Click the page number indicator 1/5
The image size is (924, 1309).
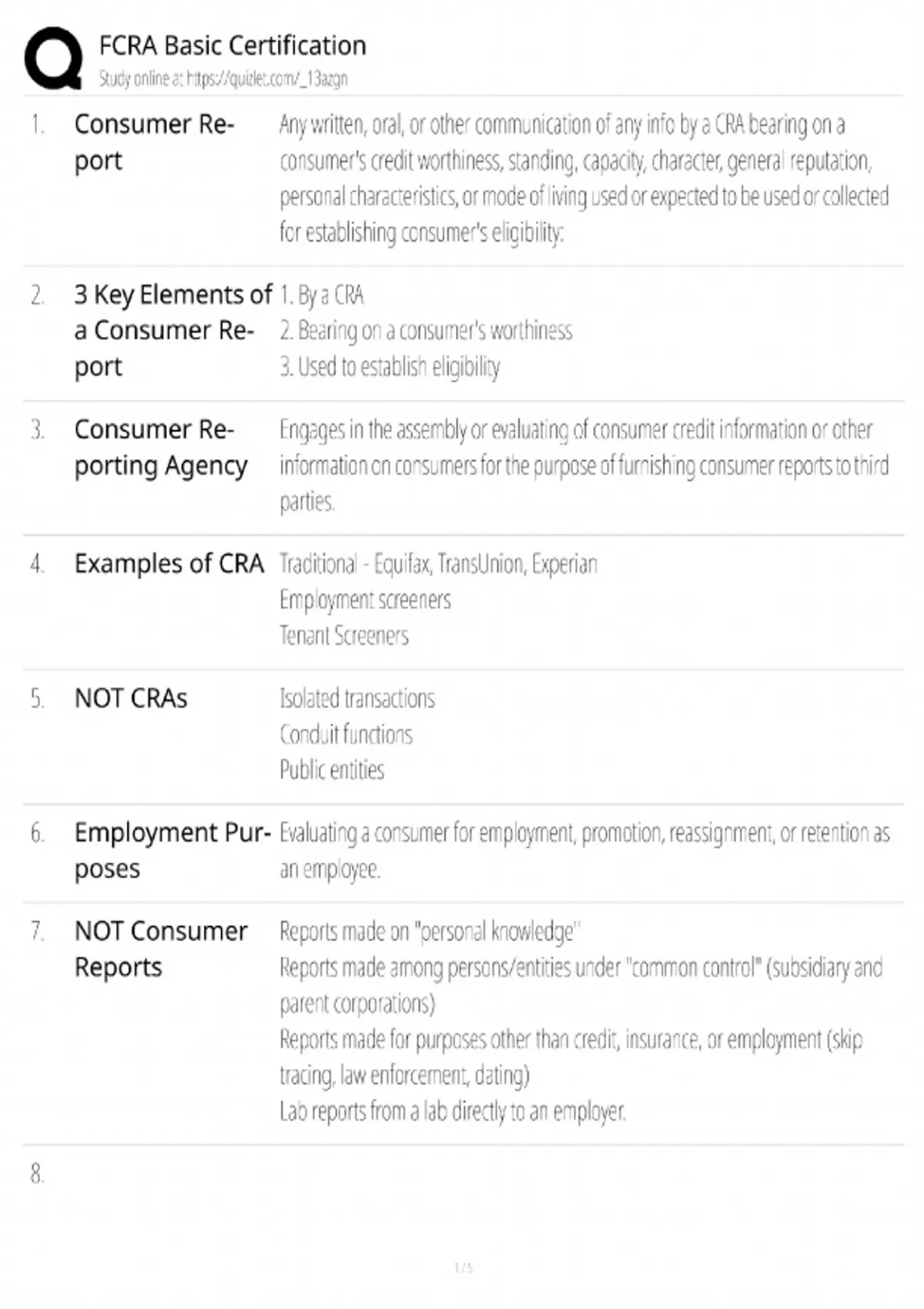pyautogui.click(x=464, y=1267)
